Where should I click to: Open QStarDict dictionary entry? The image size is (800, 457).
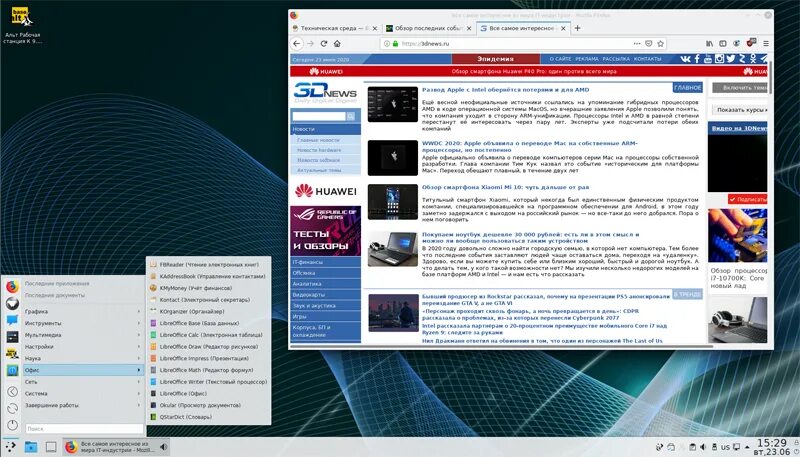pyautogui.click(x=209, y=417)
